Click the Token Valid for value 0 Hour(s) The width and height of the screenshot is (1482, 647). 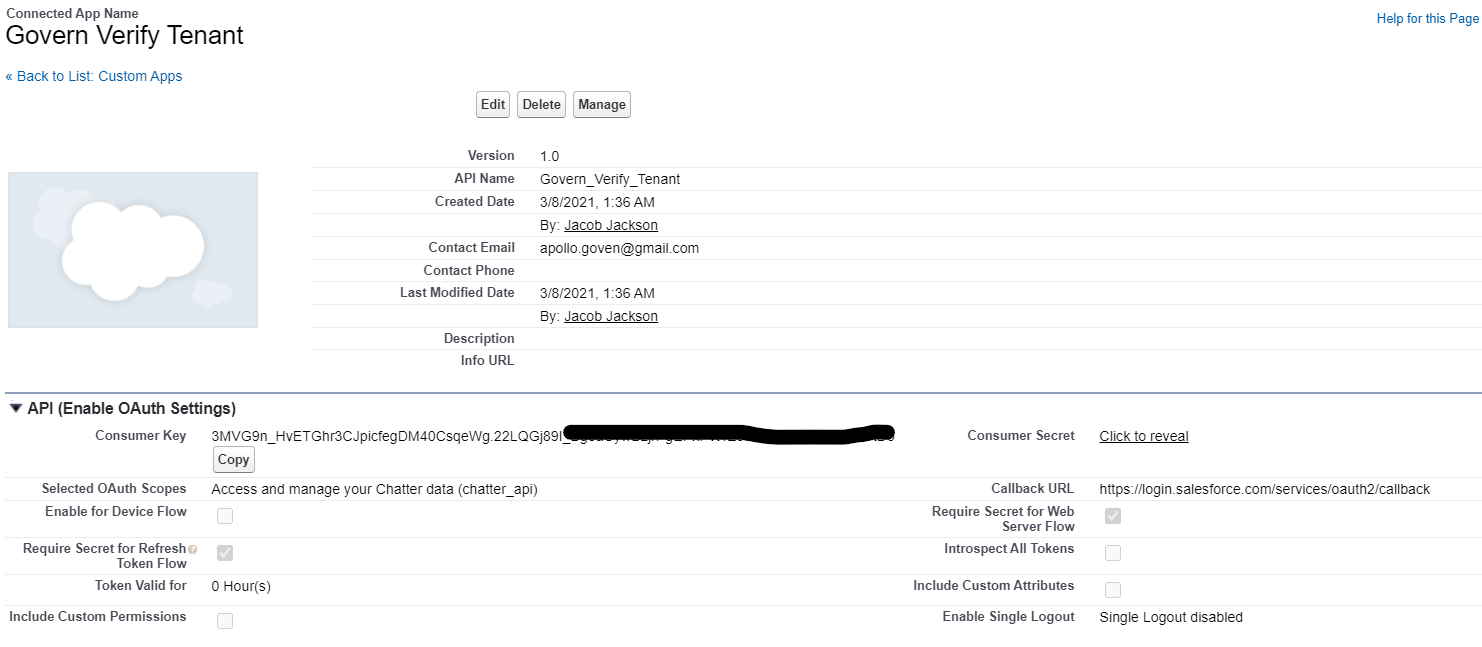[x=241, y=586]
